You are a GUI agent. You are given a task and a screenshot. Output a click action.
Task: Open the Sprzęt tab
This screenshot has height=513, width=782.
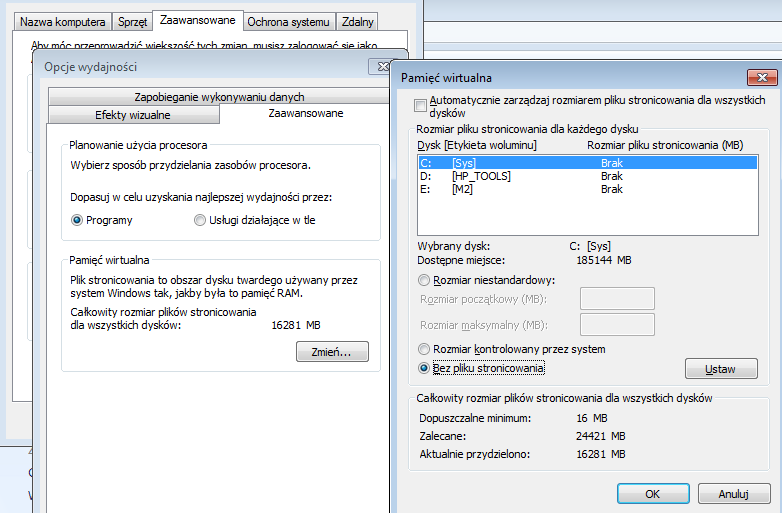coord(132,22)
